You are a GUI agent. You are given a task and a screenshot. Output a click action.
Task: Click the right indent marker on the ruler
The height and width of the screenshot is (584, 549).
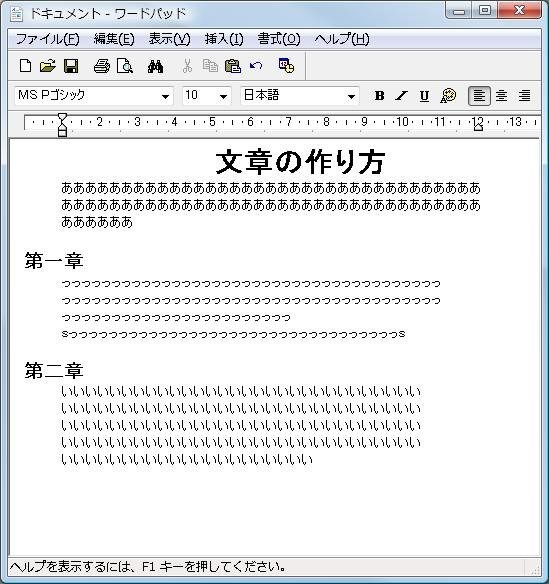(x=478, y=126)
